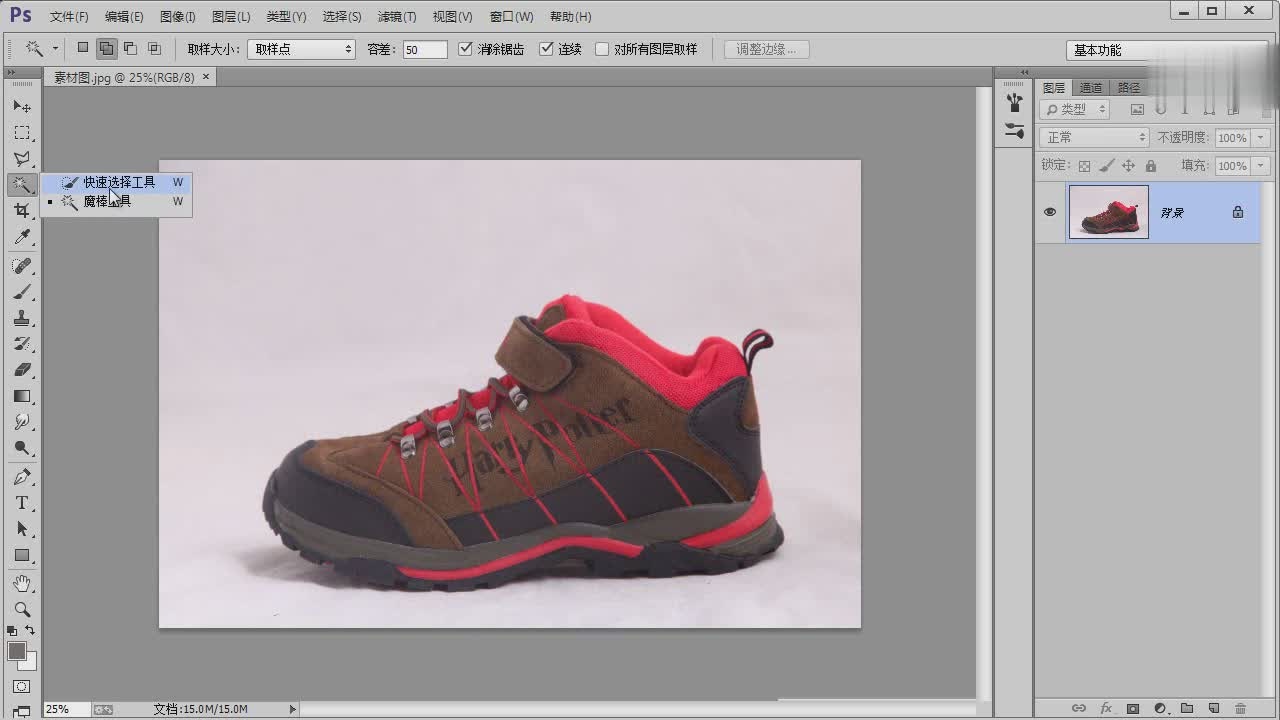Open the brush presets panel icon
Viewport: 1280px width, 720px height.
pos(1015,103)
